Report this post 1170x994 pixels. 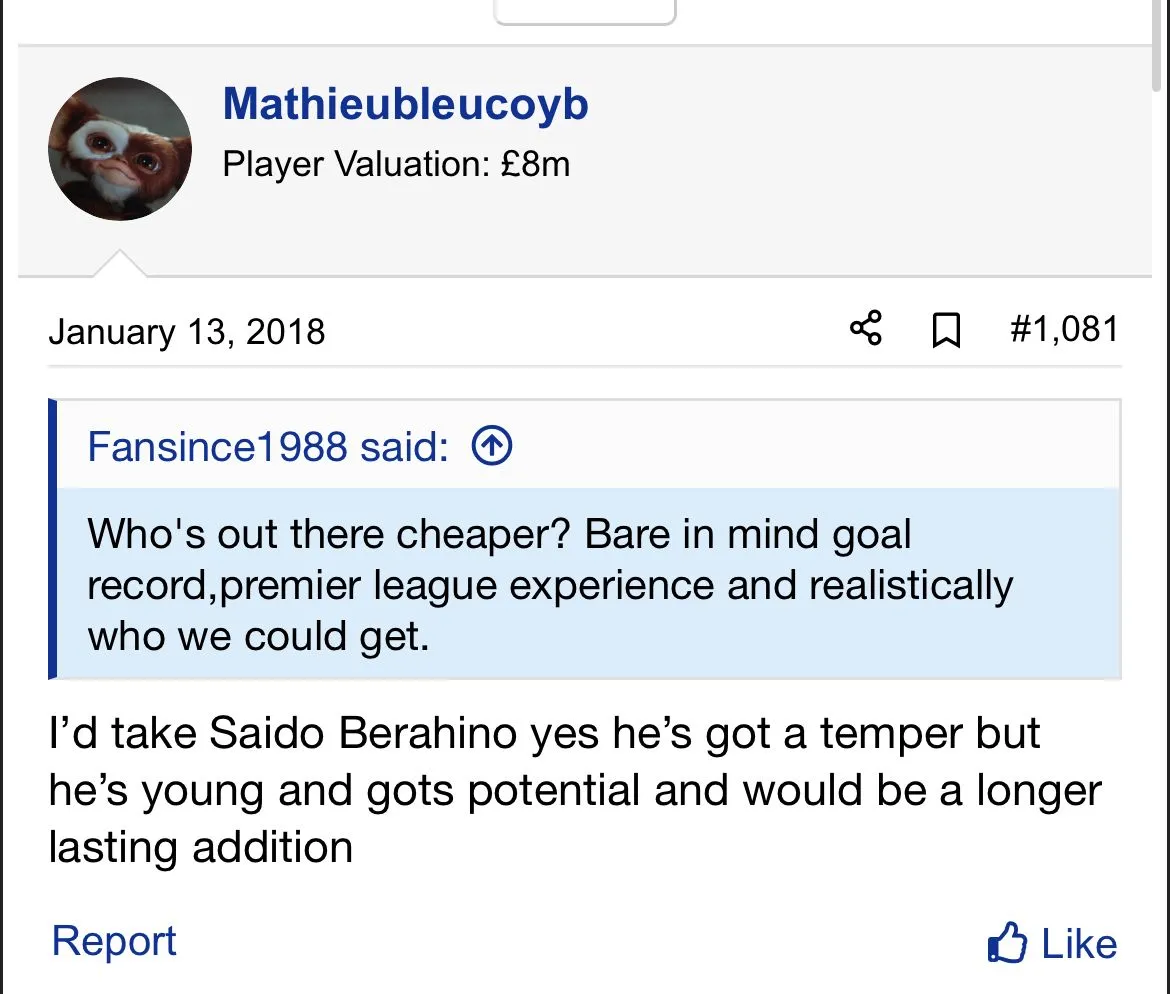coord(114,941)
